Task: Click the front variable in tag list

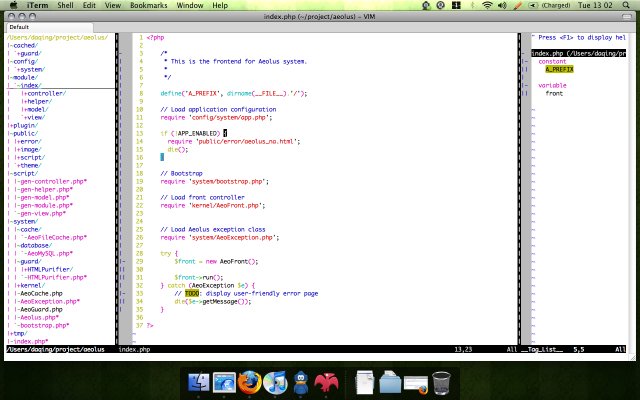Action: pos(554,93)
